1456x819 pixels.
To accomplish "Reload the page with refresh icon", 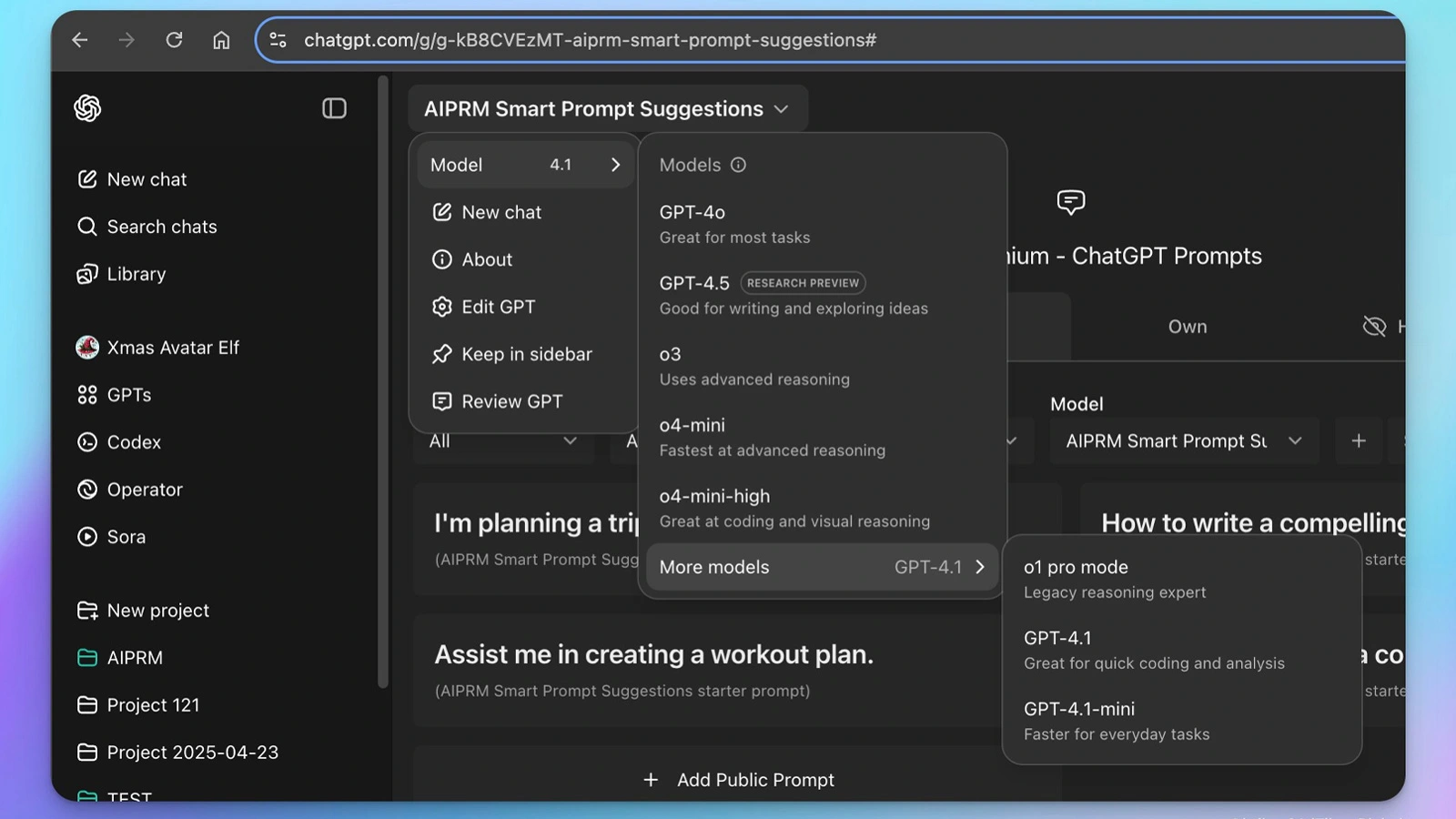I will pyautogui.click(x=174, y=40).
